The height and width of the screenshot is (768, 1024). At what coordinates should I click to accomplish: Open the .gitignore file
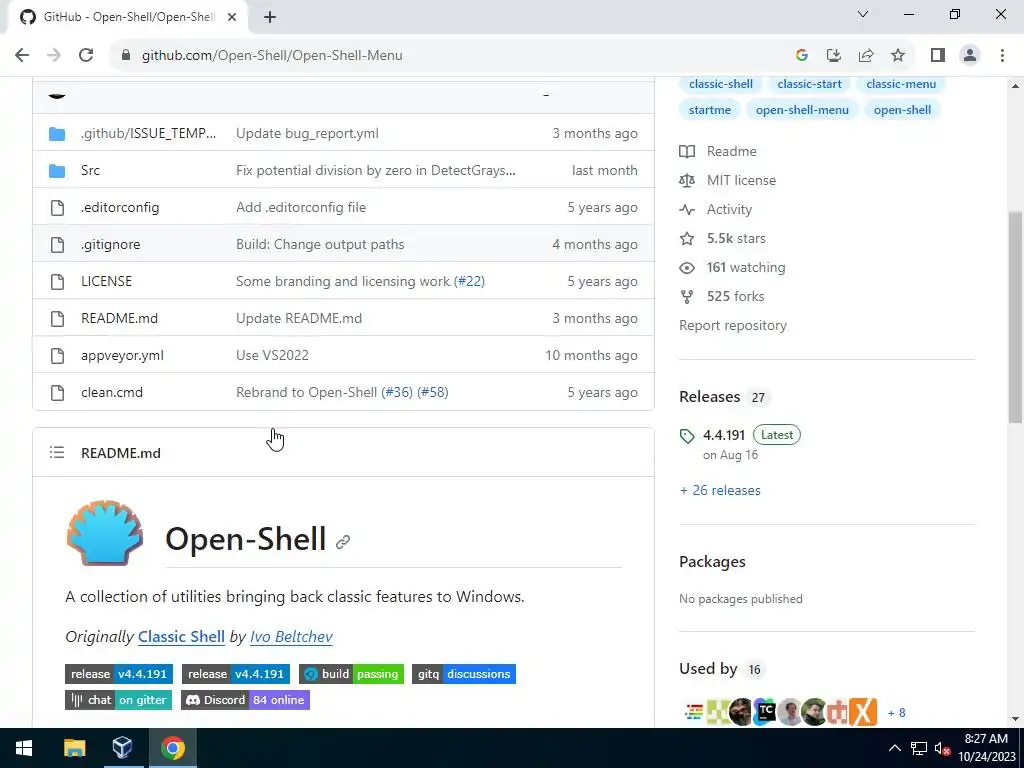[110, 244]
